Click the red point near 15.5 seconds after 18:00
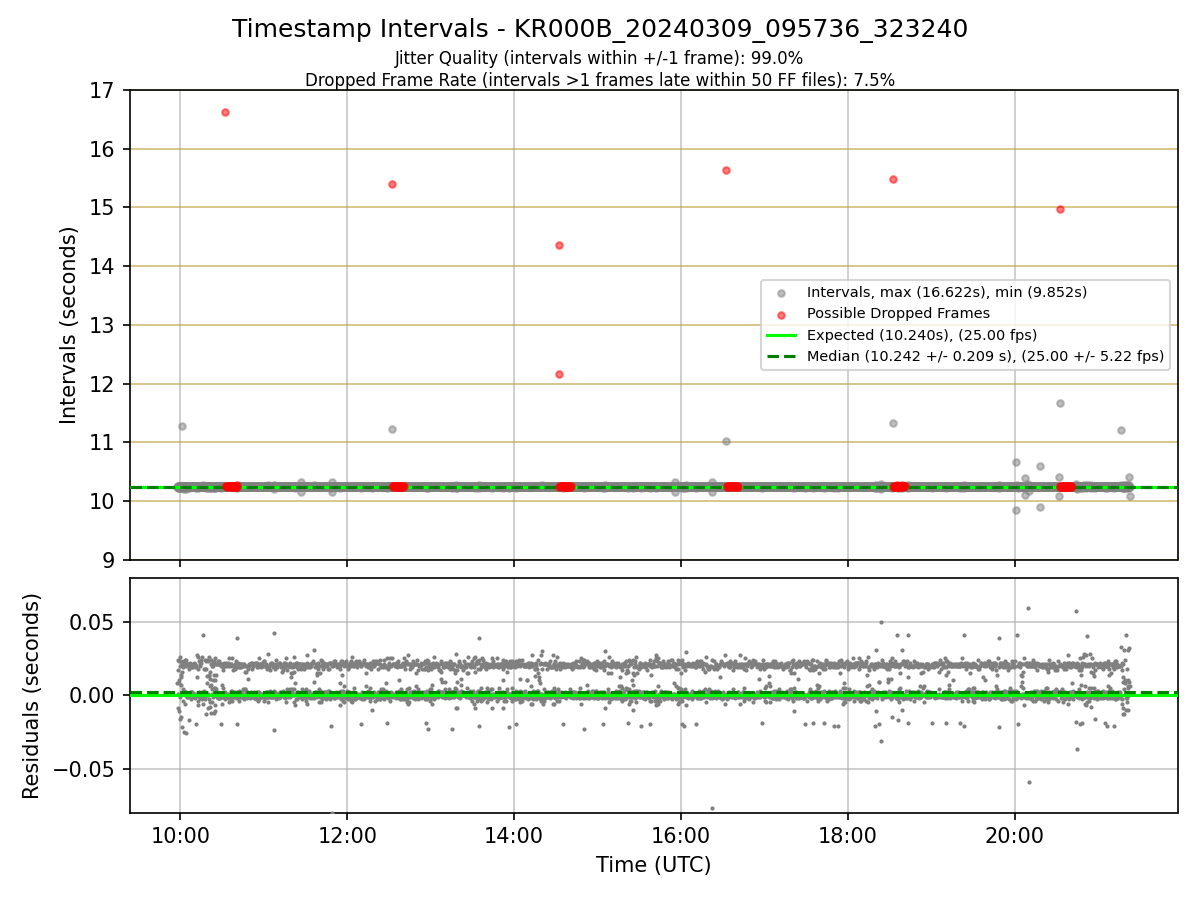 pyautogui.click(x=893, y=179)
